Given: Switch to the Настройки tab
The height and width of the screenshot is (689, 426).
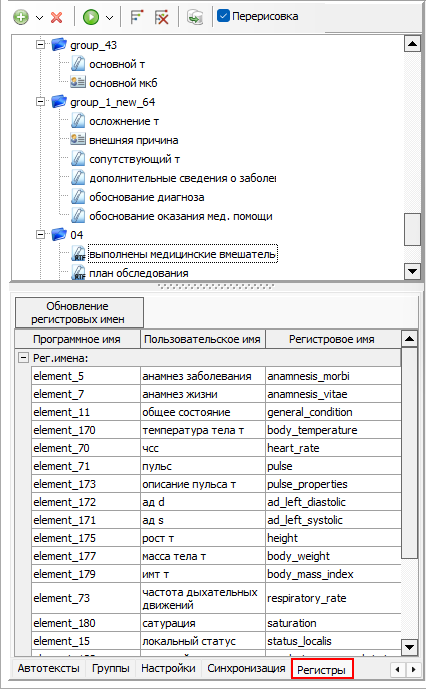Looking at the screenshot, I should 168,668.
